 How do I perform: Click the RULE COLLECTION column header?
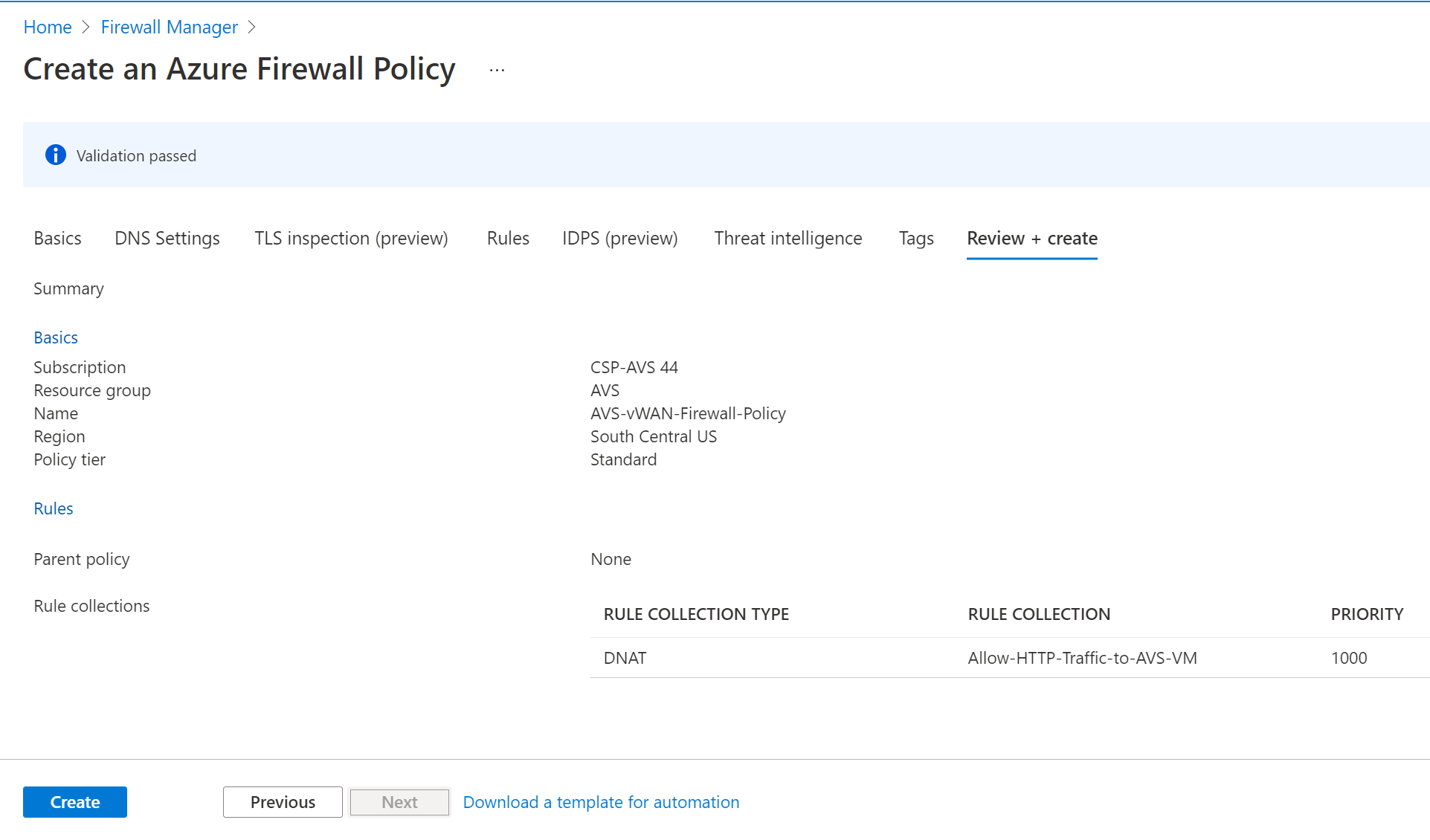coord(1039,614)
